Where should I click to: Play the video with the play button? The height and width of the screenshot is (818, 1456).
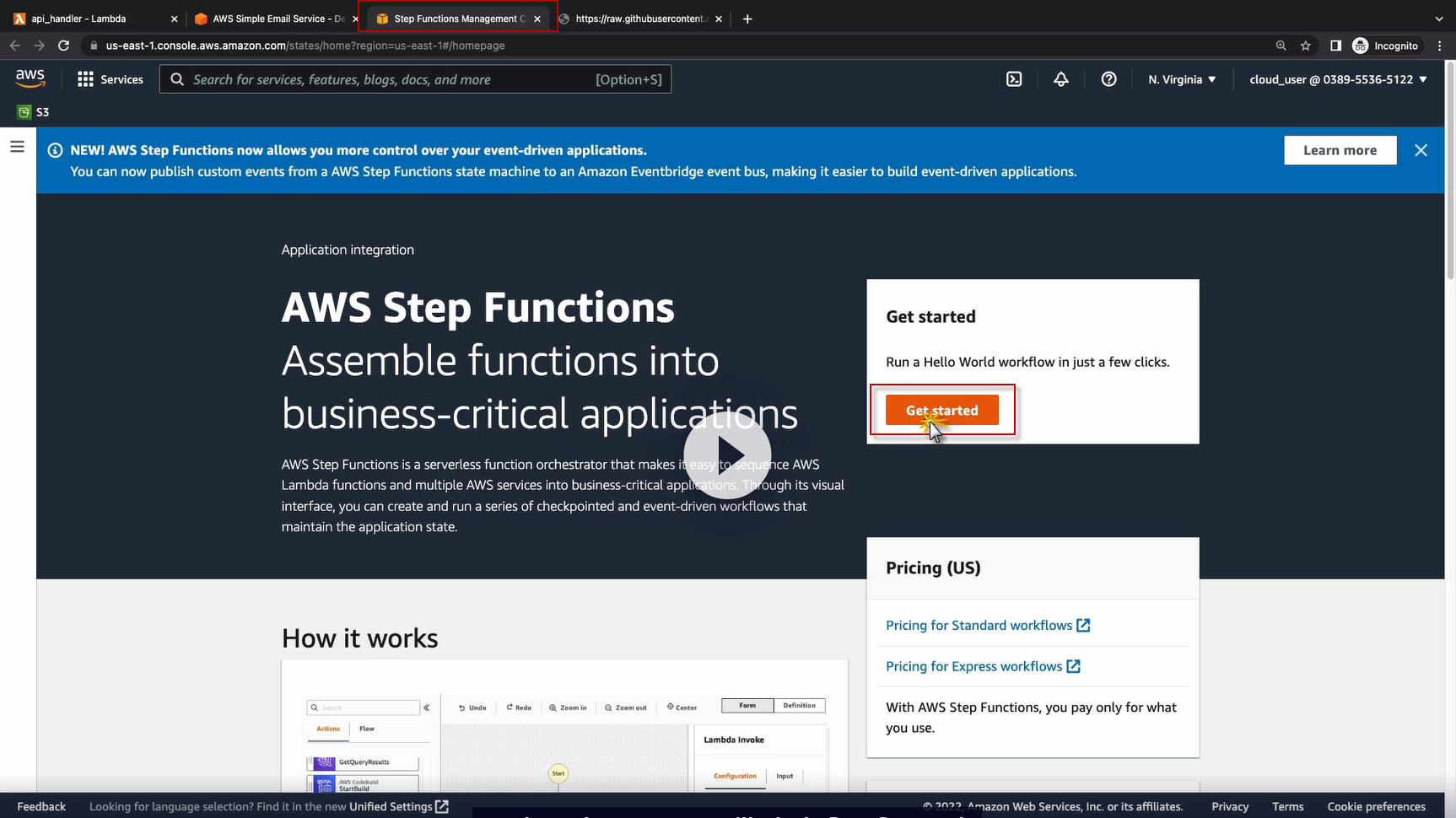tap(727, 455)
